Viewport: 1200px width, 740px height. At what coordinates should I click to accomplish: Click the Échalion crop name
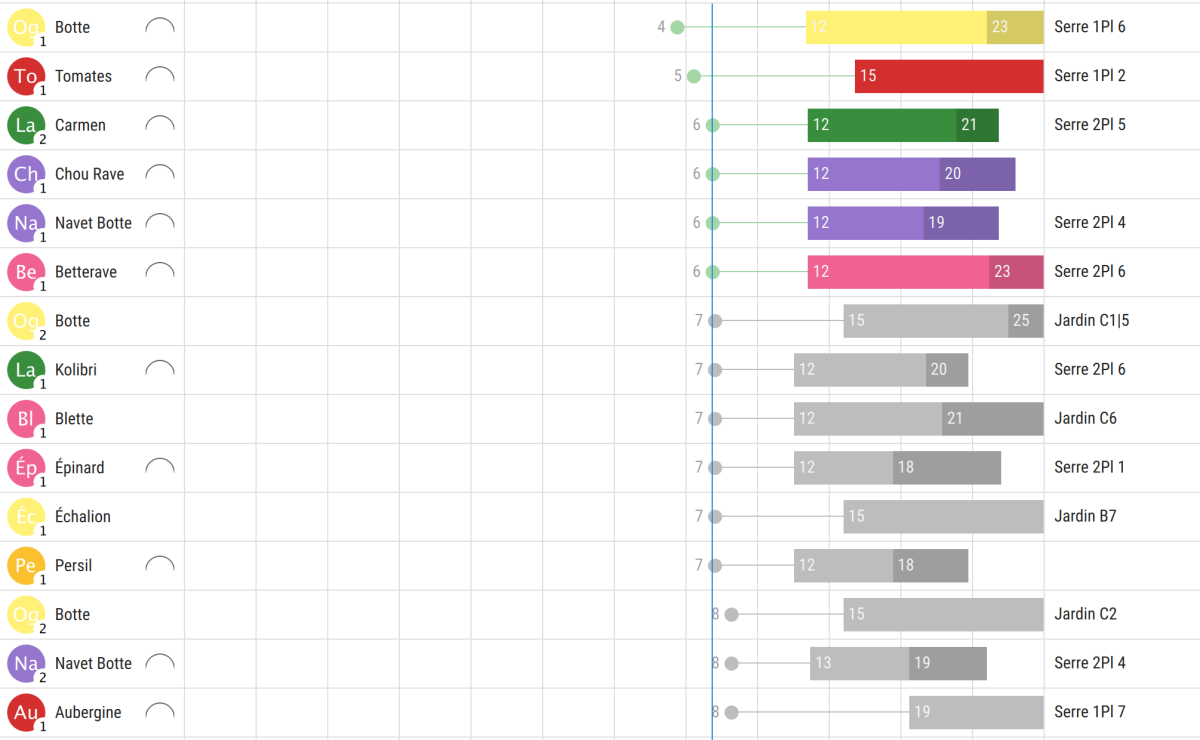83,517
